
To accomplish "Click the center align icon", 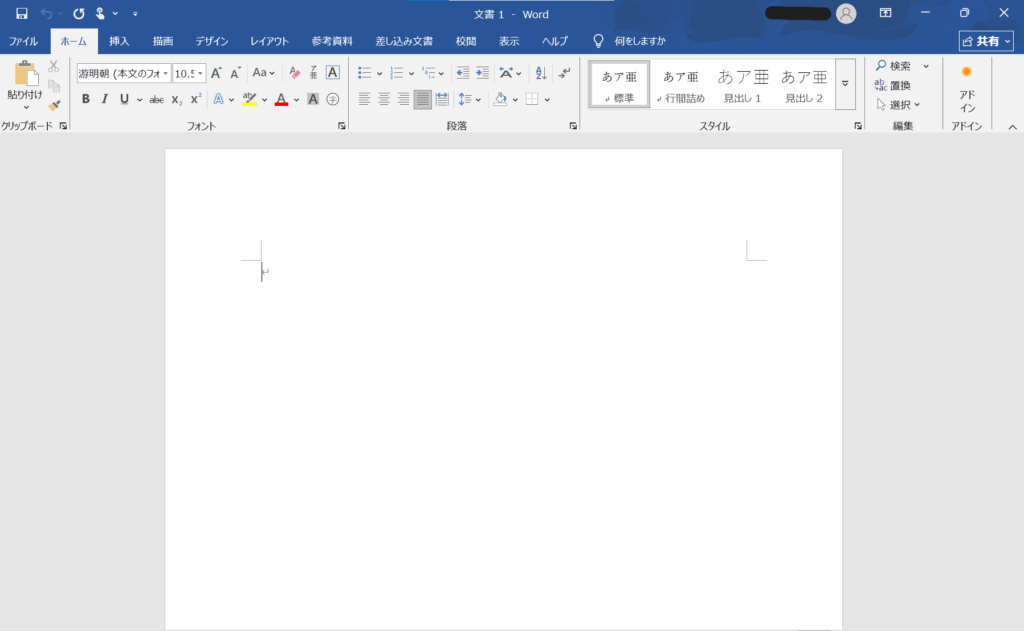I will 384,99.
